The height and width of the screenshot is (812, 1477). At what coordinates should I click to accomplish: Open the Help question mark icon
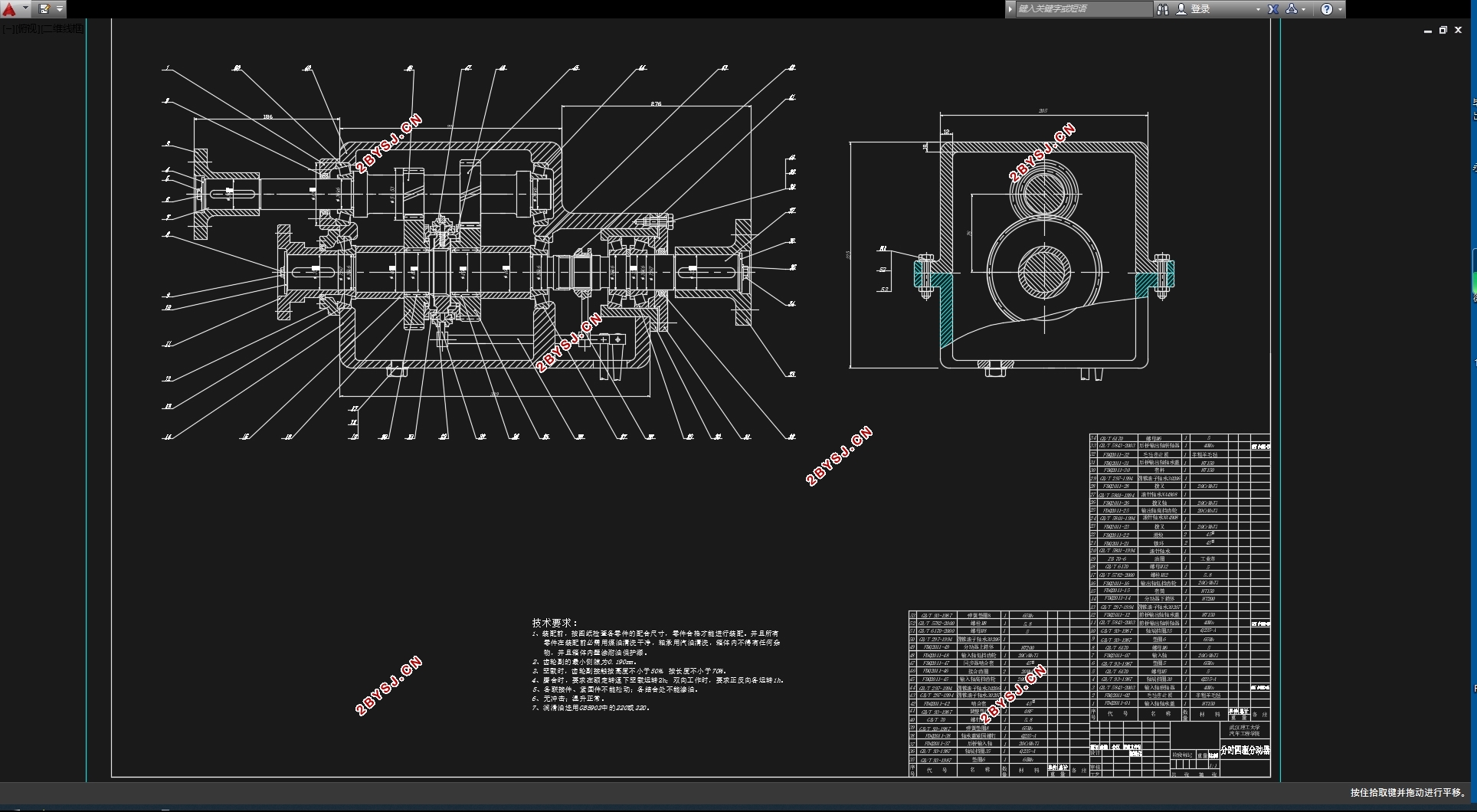coord(1327,9)
